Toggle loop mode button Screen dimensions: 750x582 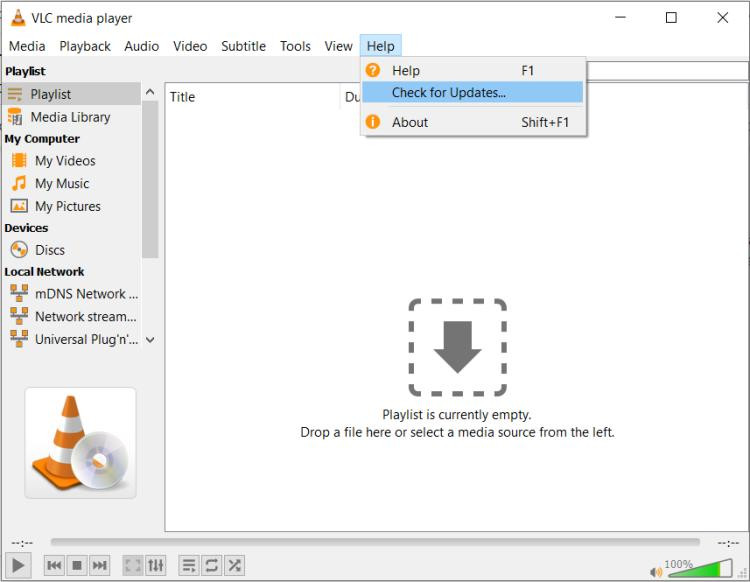[x=211, y=565]
